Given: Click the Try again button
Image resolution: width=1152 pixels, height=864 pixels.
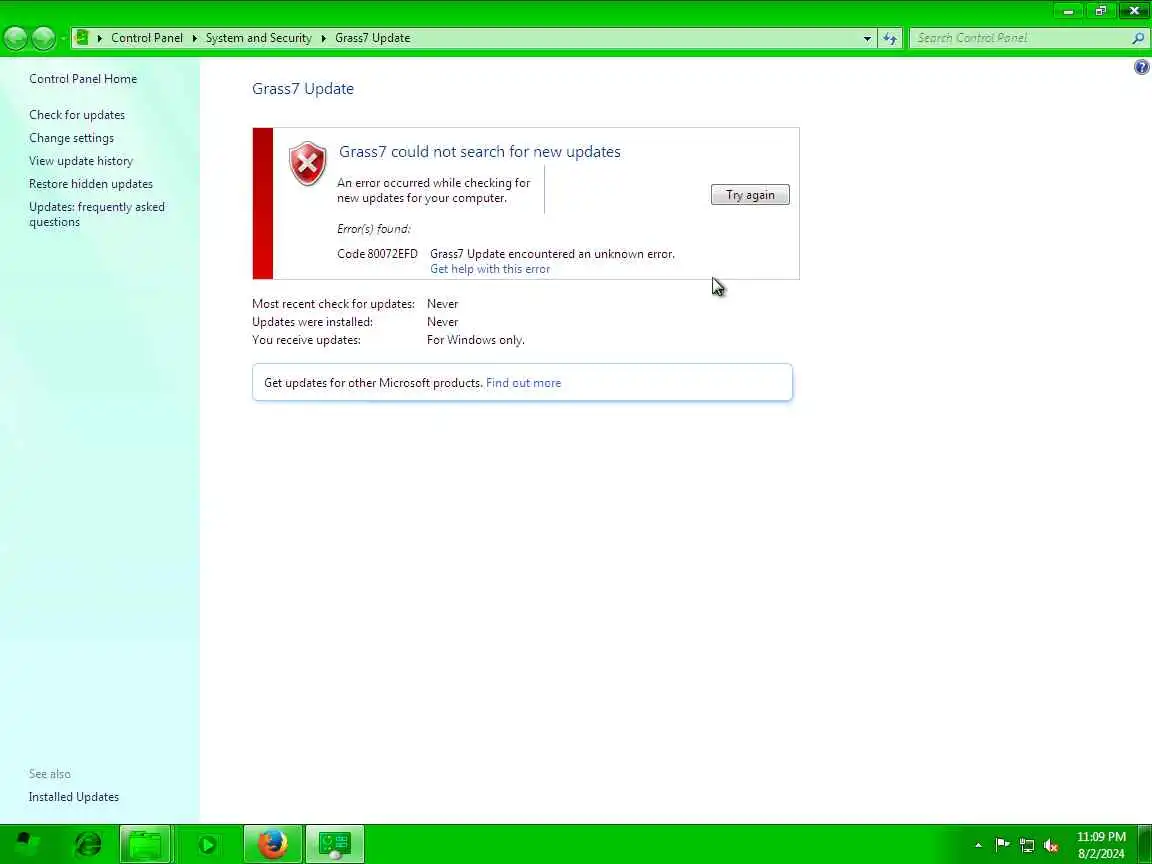Looking at the screenshot, I should (x=750, y=195).
